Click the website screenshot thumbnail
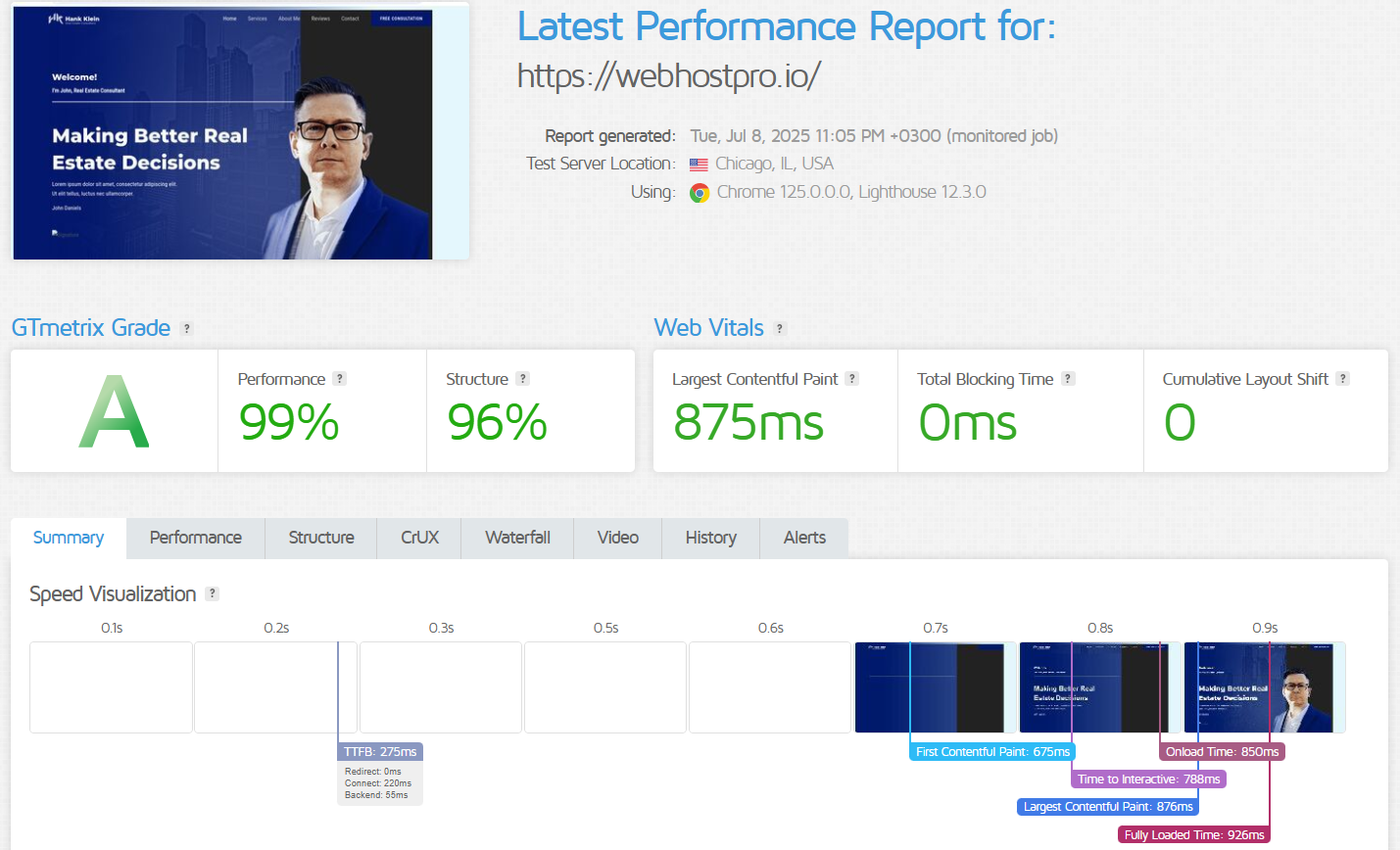The height and width of the screenshot is (850, 1400). coord(240,132)
